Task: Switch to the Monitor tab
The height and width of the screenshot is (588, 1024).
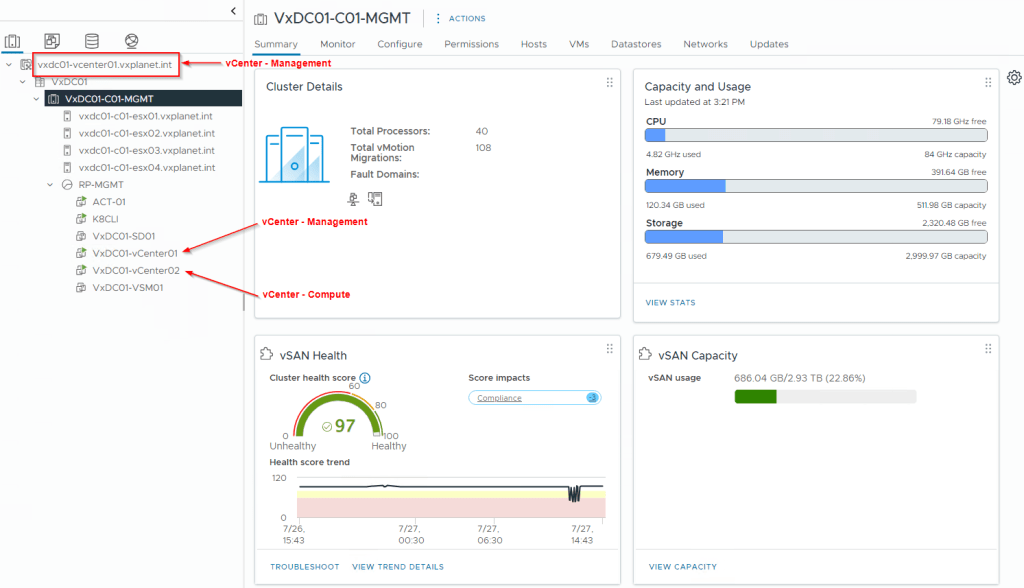Action: tap(338, 44)
